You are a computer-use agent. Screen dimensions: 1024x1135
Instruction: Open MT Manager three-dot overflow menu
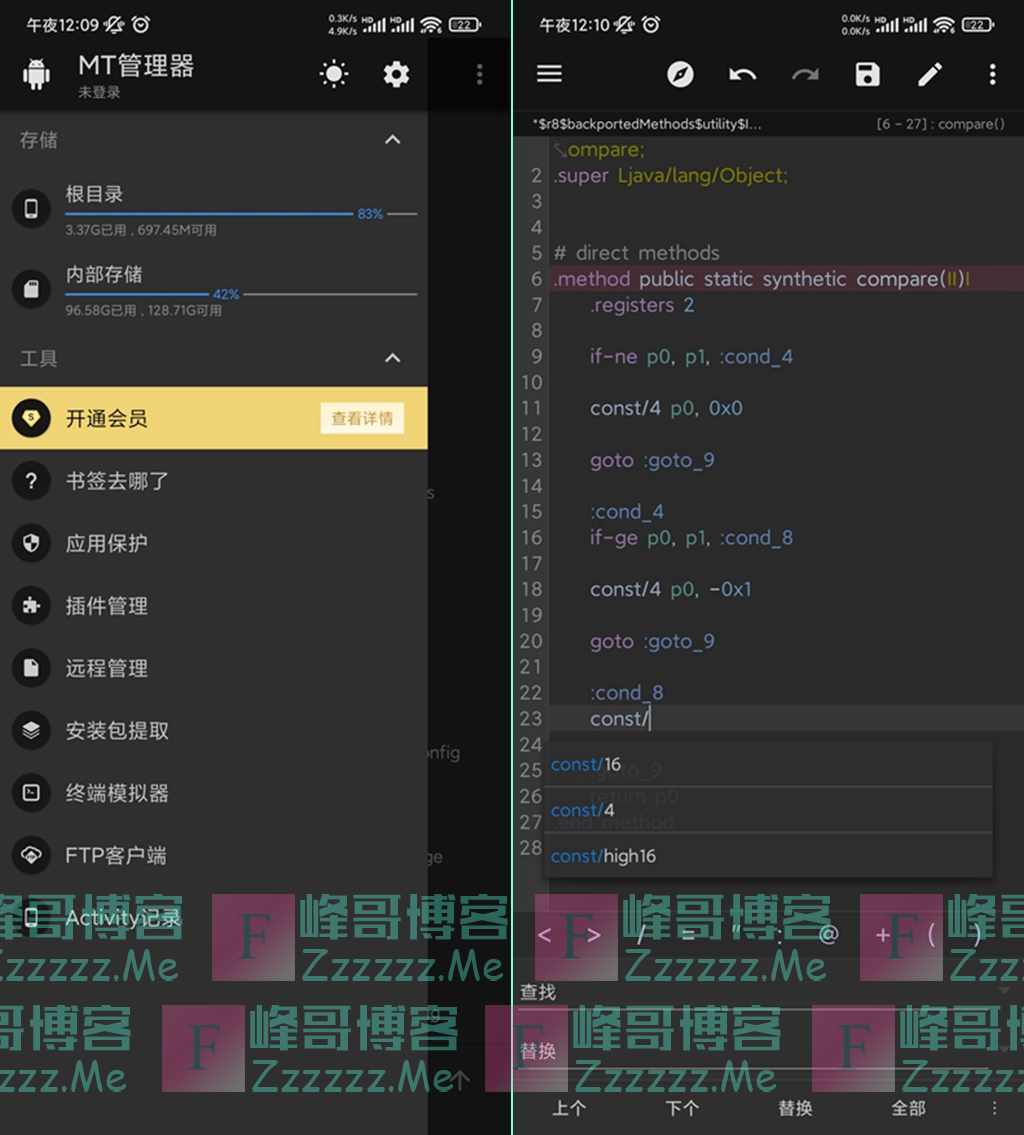(x=479, y=74)
